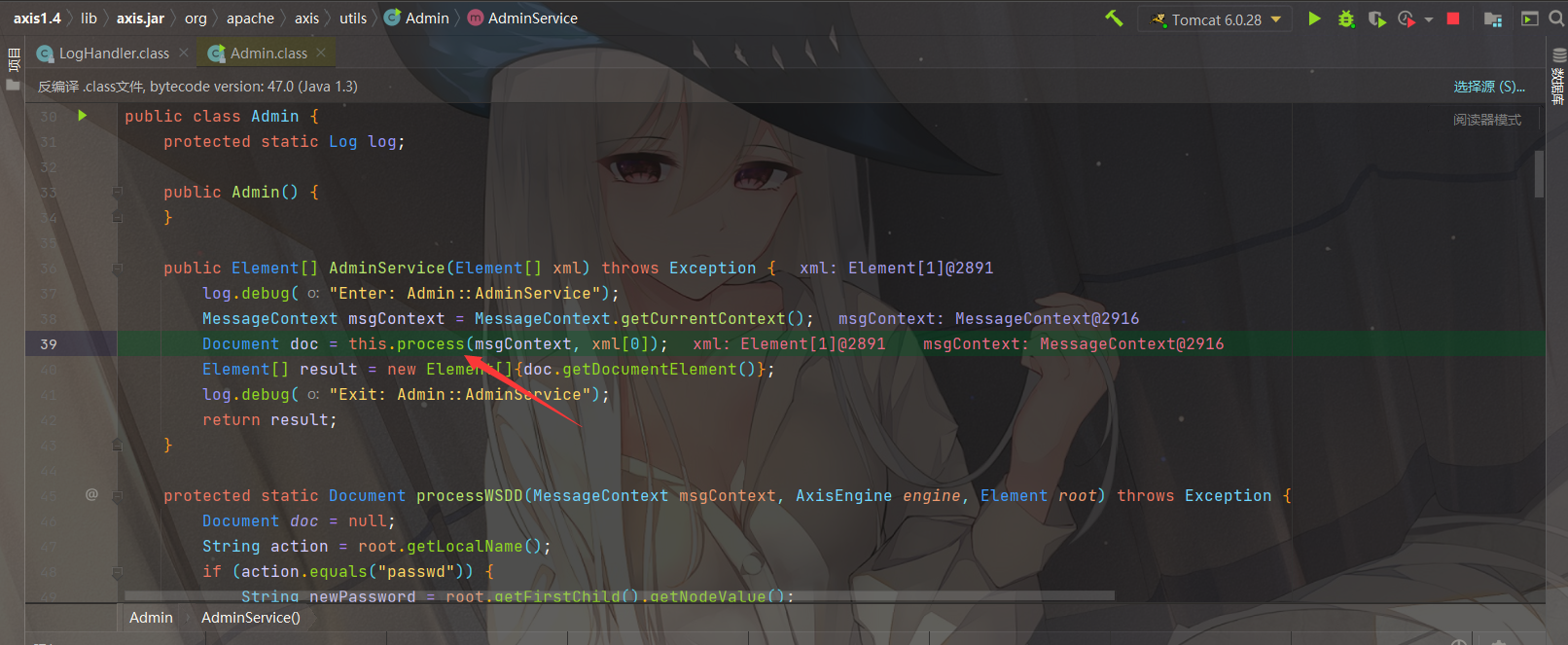Click the class name Admin in declaration
Image resolution: width=1568 pixels, height=645 pixels.
(275, 117)
